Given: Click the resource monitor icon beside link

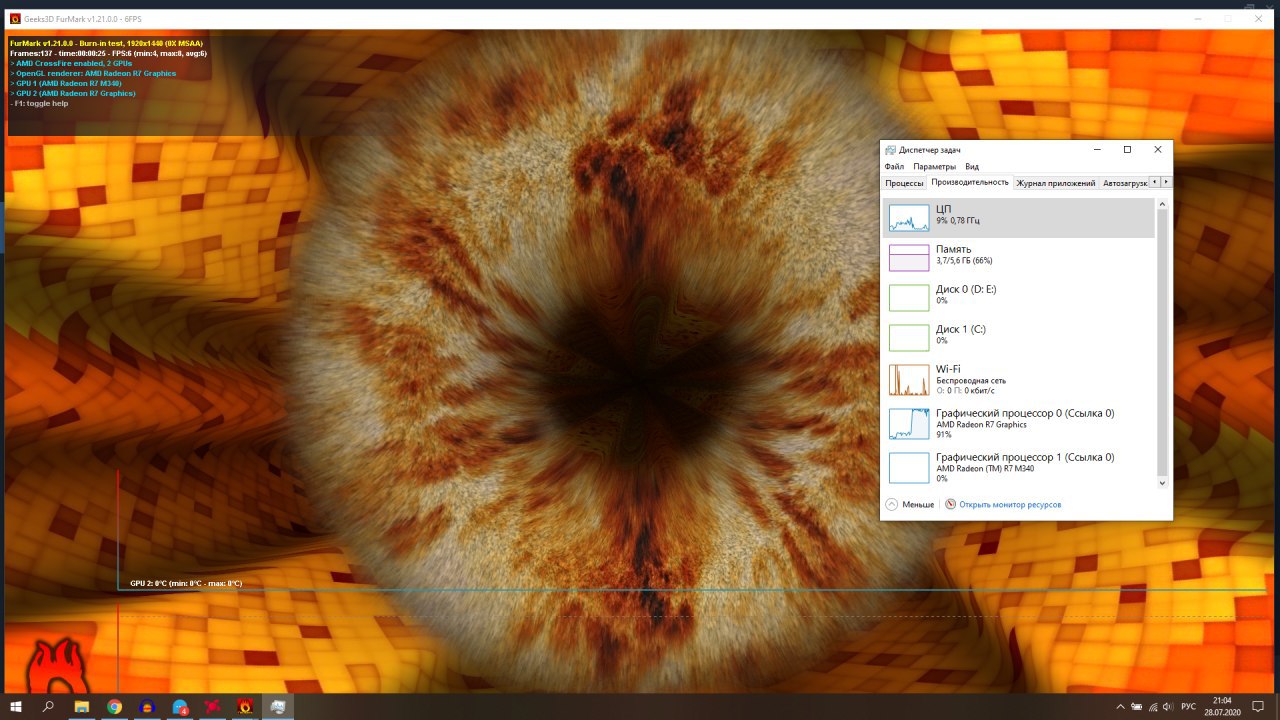Looking at the screenshot, I should (951, 505).
